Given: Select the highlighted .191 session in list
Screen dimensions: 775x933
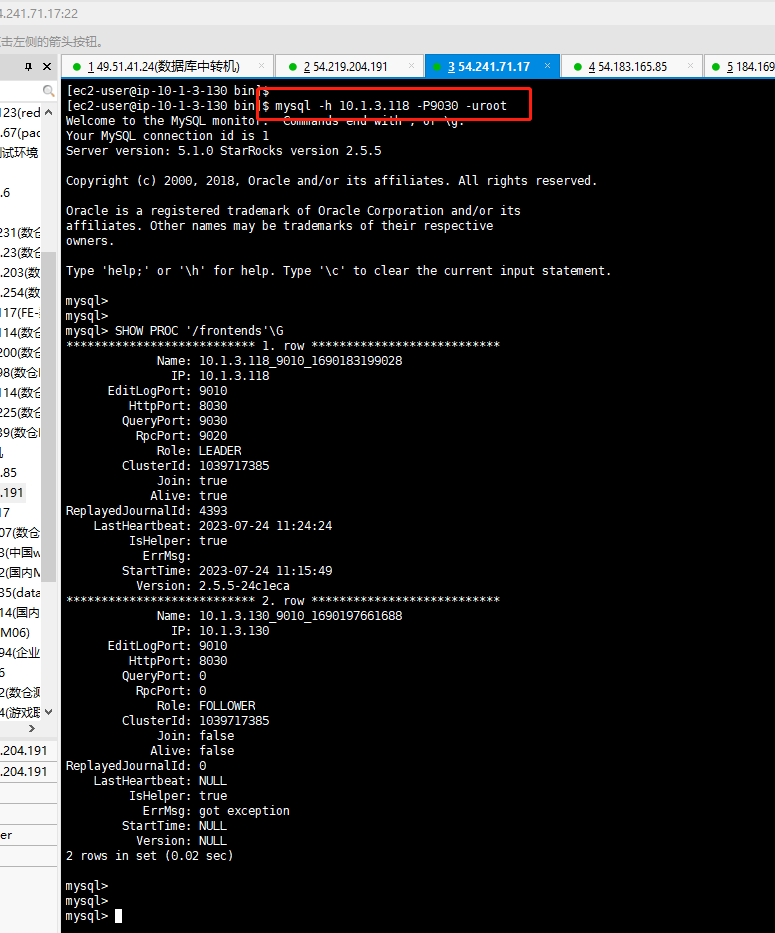Looking at the screenshot, I should click(14, 492).
